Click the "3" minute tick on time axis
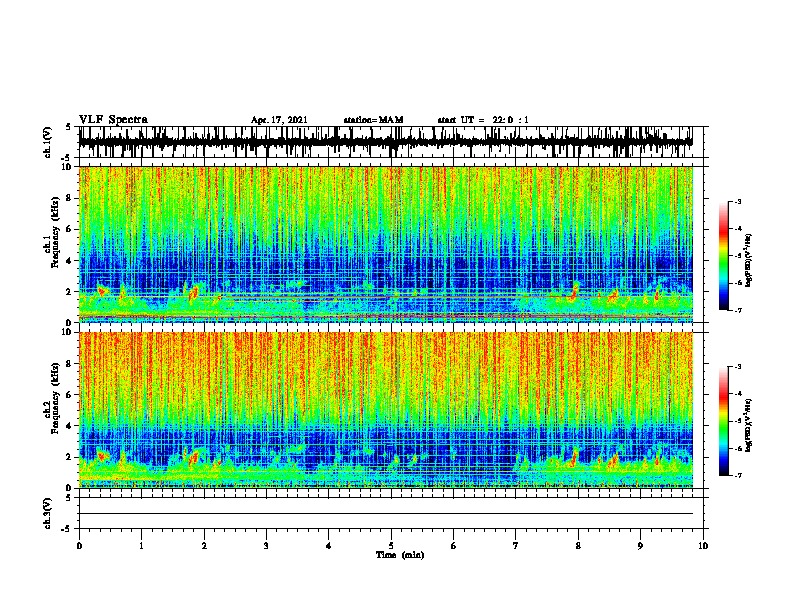This screenshot has height=612, width=792. pos(266,545)
